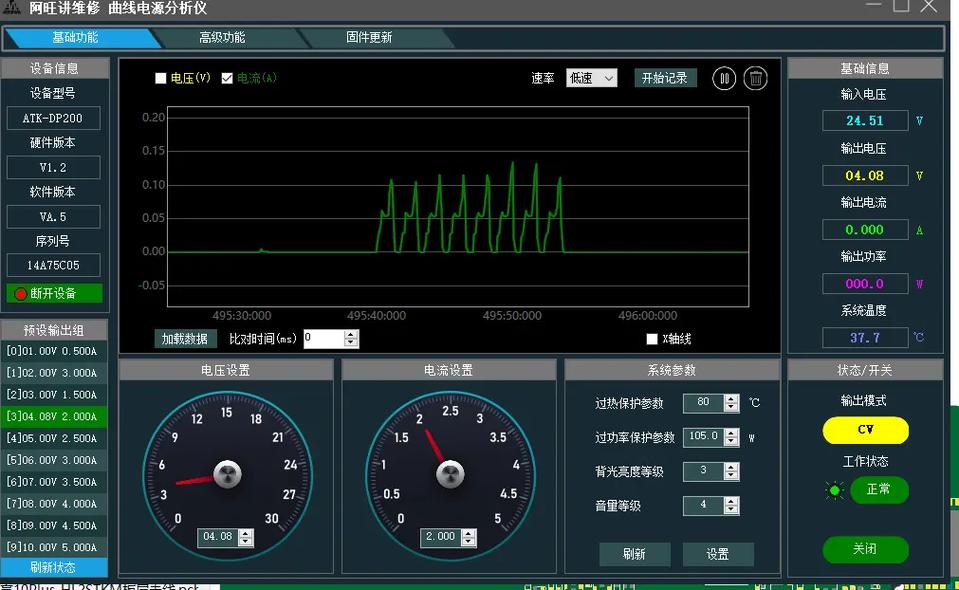Open the speed (速率) dropdown
The width and height of the screenshot is (959, 590).
591,78
